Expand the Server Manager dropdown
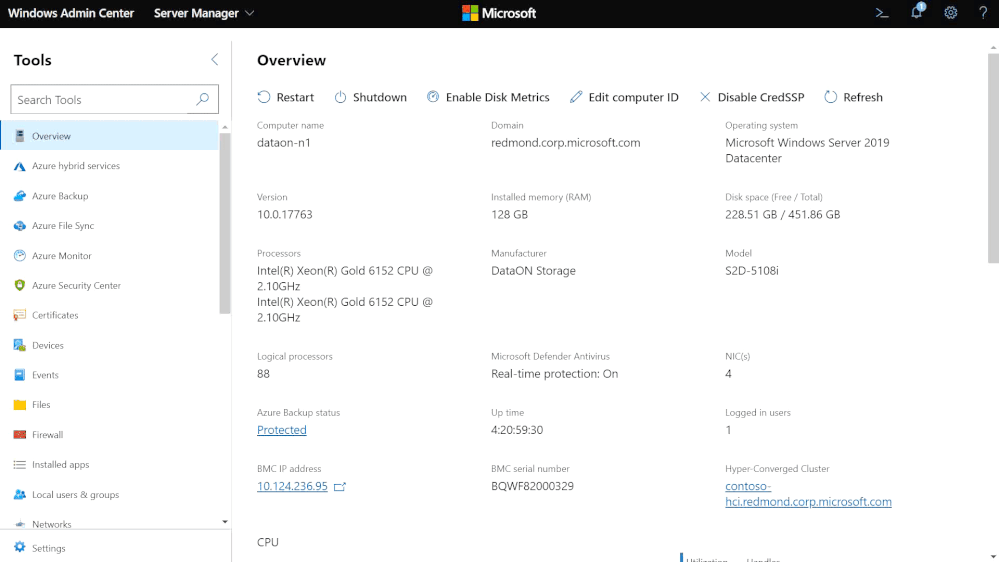 204,13
